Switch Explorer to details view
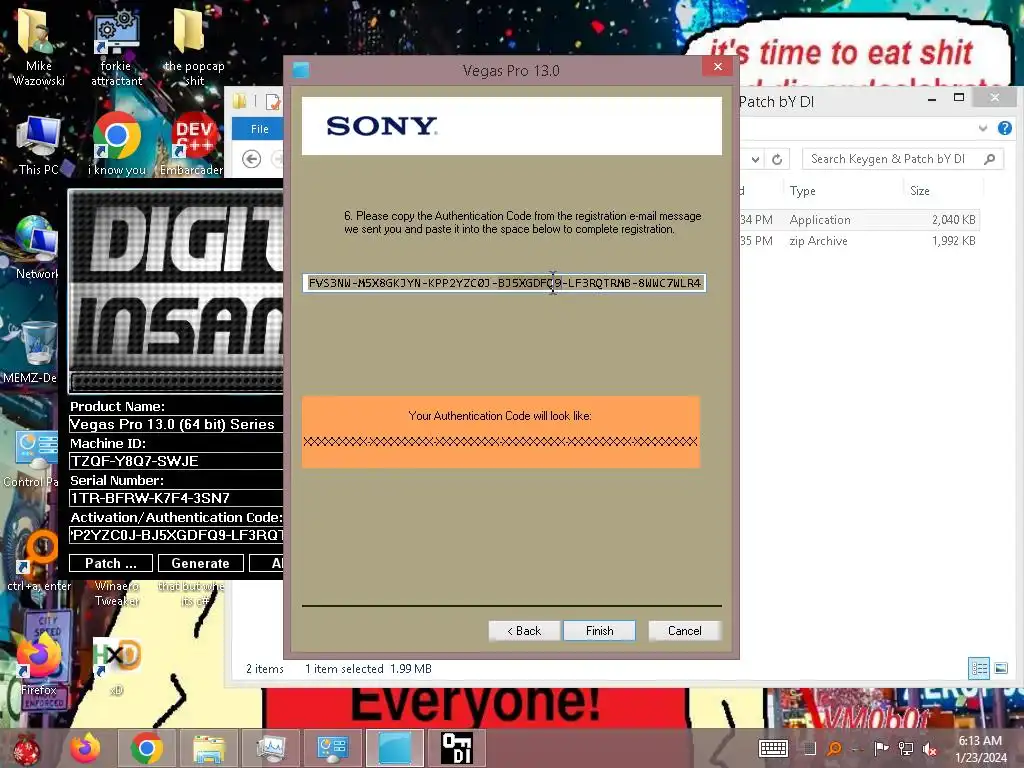This screenshot has width=1024, height=768. click(978, 668)
